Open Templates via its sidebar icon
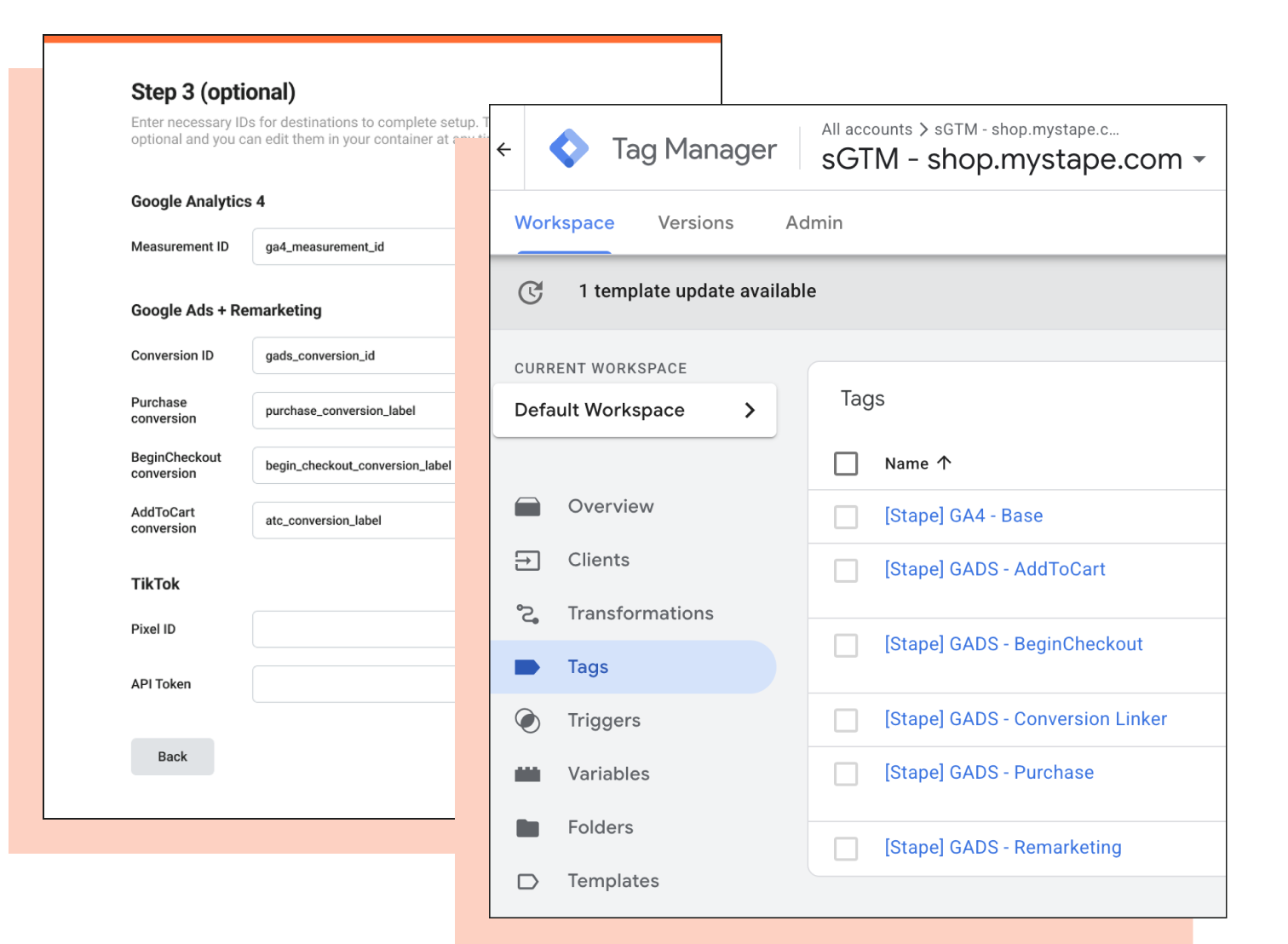Viewport: 1288px width, 944px height. tap(527, 881)
